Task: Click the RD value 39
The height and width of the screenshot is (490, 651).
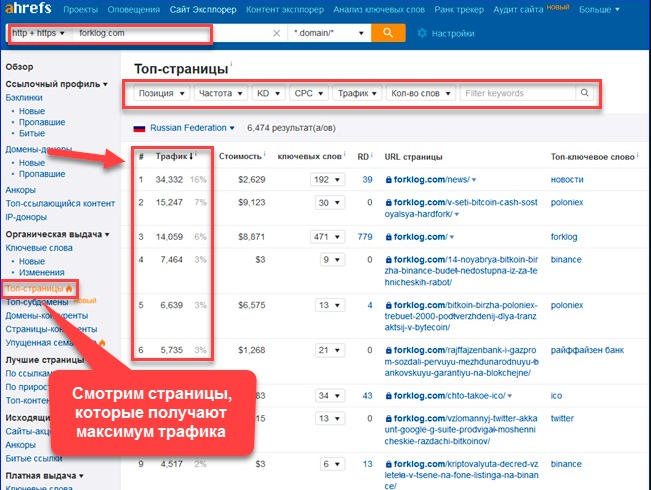Action: [367, 180]
